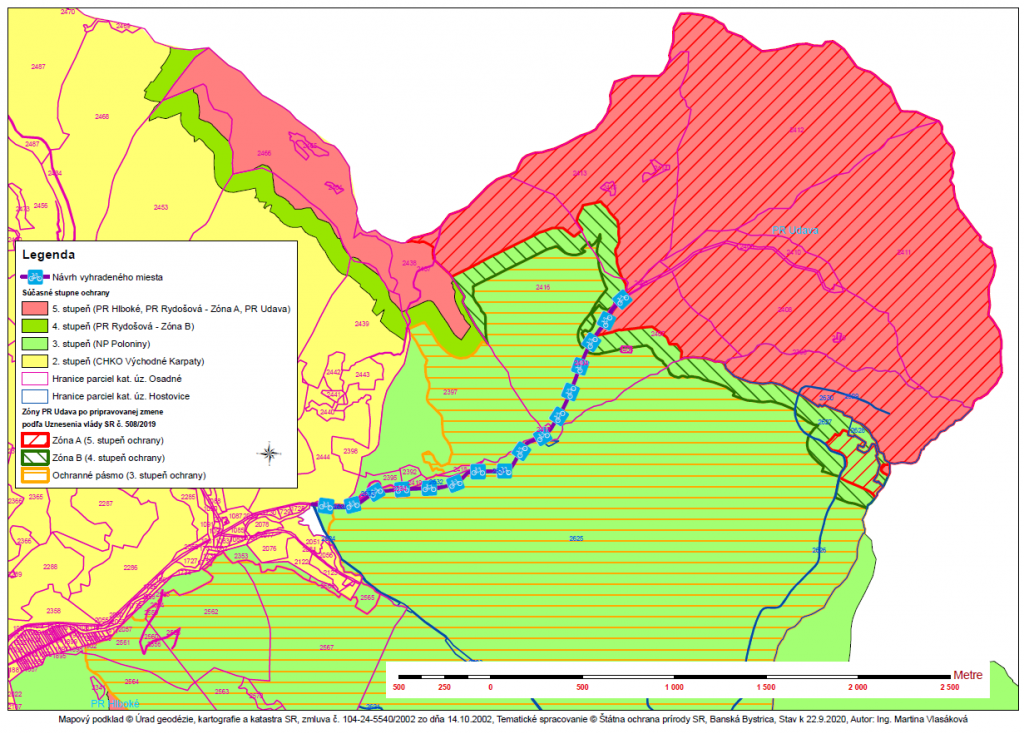Select the westernmost bicycle marker on the route
This screenshot has width=1024, height=734.
[325, 506]
